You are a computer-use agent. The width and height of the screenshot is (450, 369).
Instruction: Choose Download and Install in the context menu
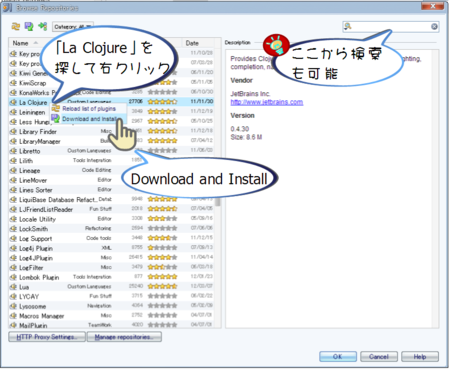point(89,119)
